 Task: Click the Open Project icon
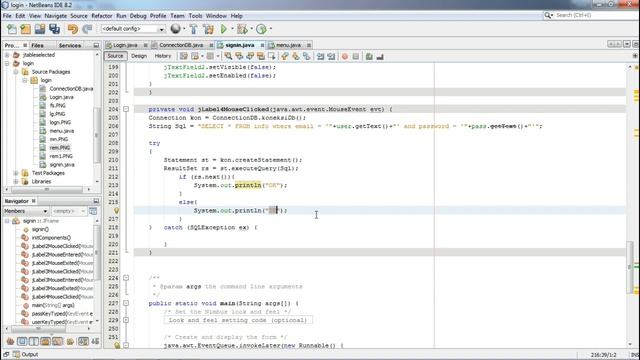click(x=40, y=29)
